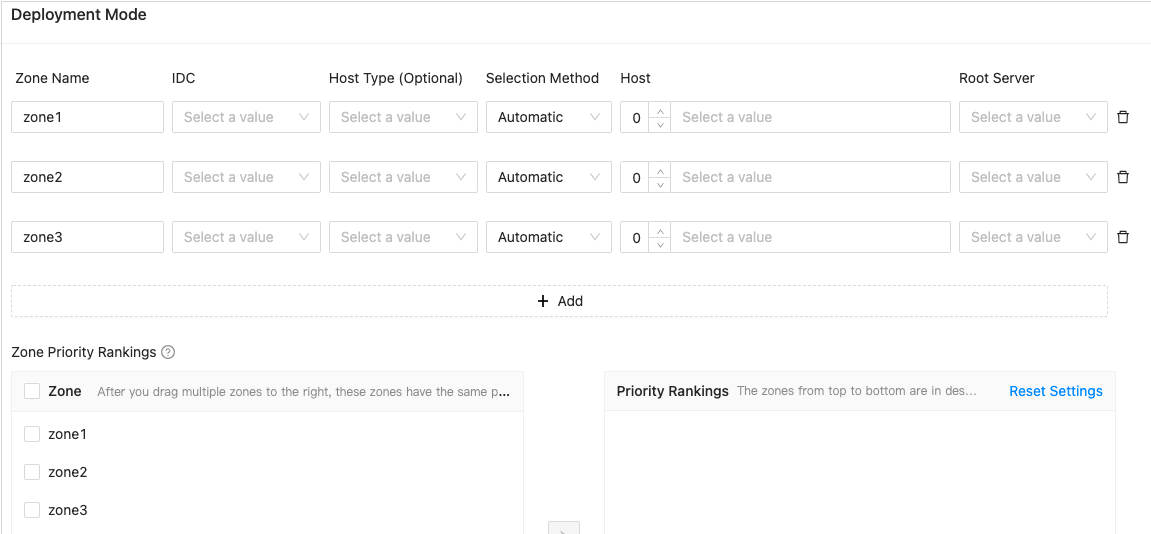Click help icon beside Zone Priority Rankings
Viewport: 1151px width, 534px height.
(x=168, y=352)
